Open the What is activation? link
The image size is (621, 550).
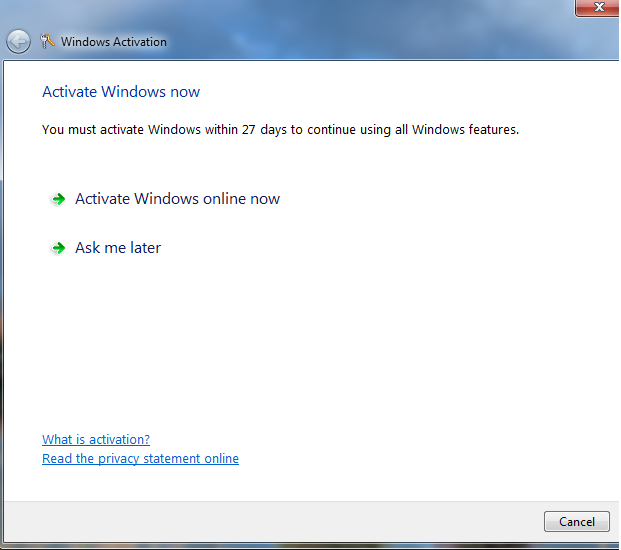(96, 440)
